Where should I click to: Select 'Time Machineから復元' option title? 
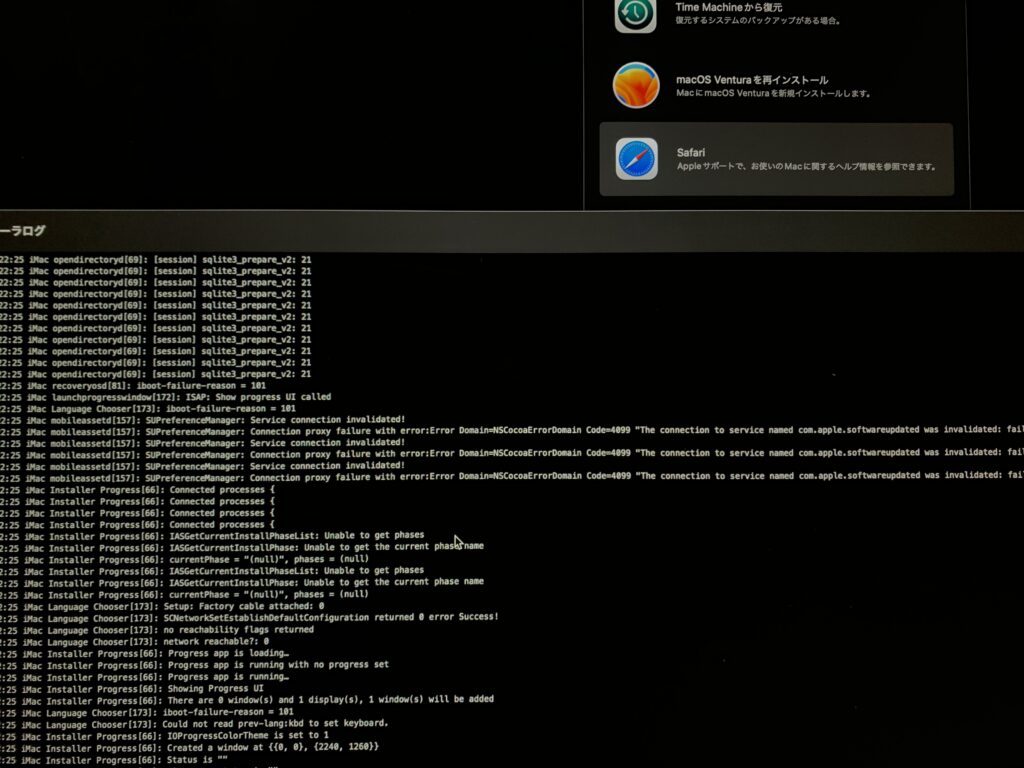(729, 7)
